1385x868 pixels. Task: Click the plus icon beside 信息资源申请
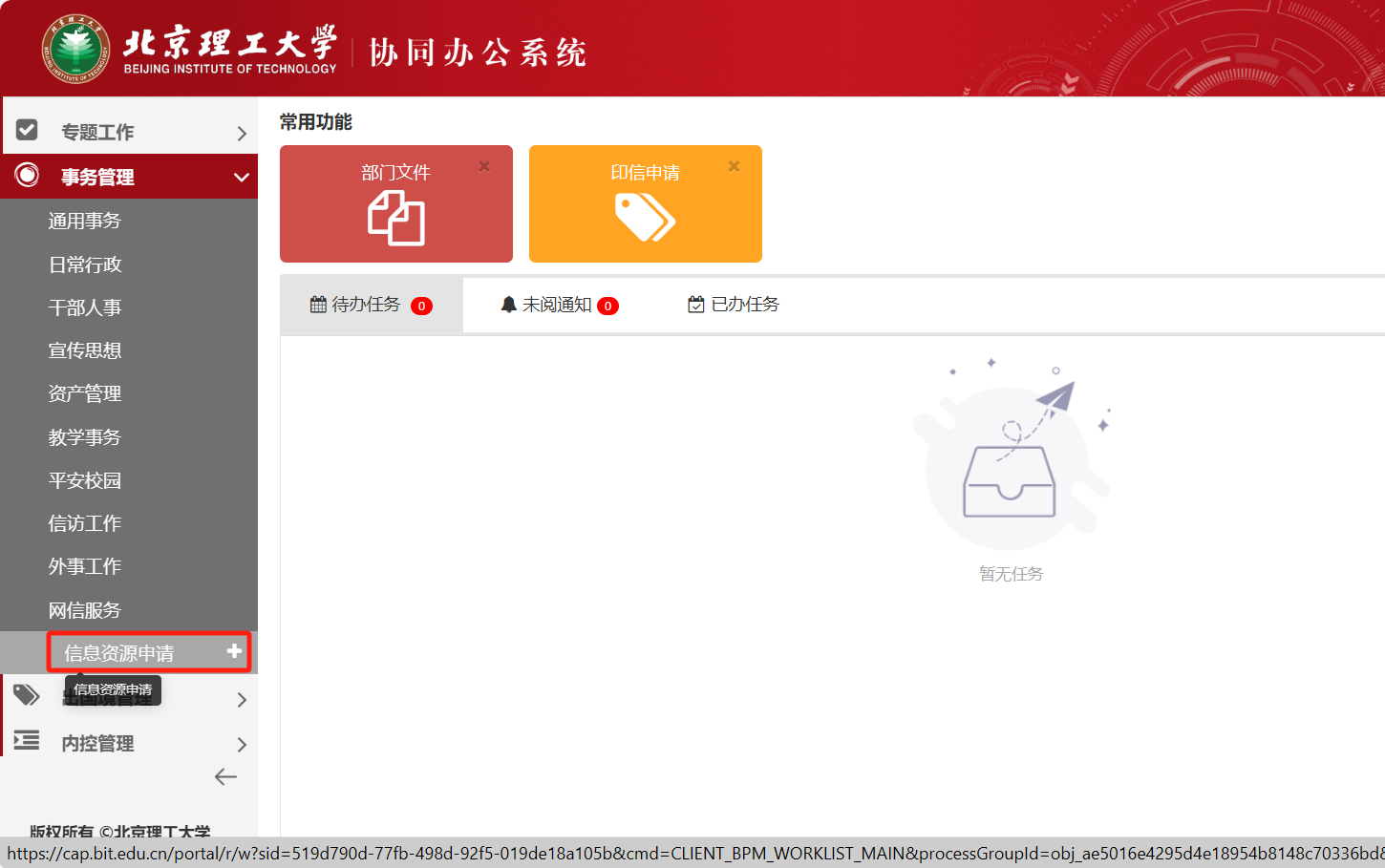[x=234, y=651]
